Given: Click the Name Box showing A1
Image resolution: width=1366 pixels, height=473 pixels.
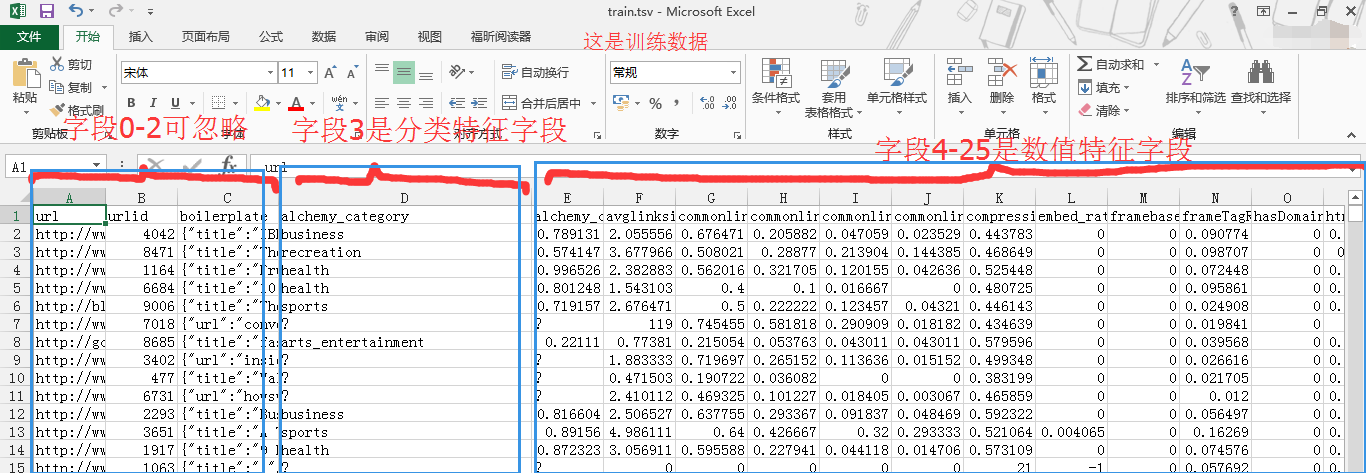Looking at the screenshot, I should (x=56, y=167).
